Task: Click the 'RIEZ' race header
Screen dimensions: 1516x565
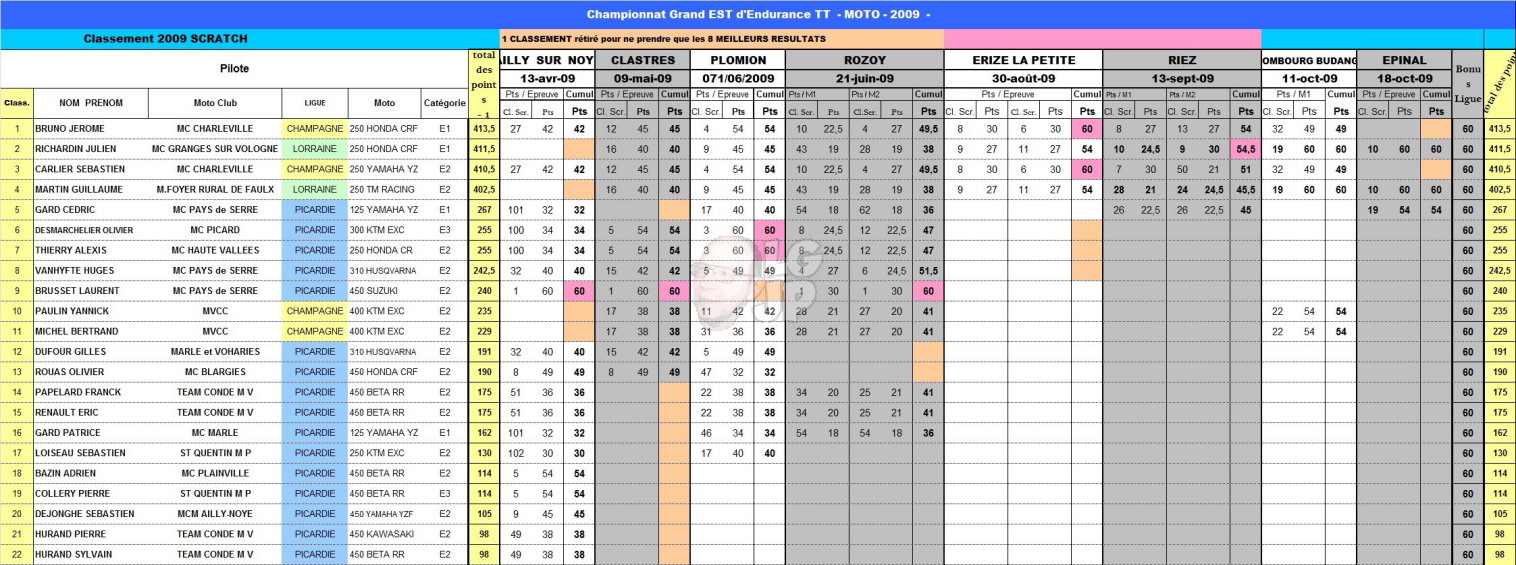Action: pyautogui.click(x=1181, y=60)
